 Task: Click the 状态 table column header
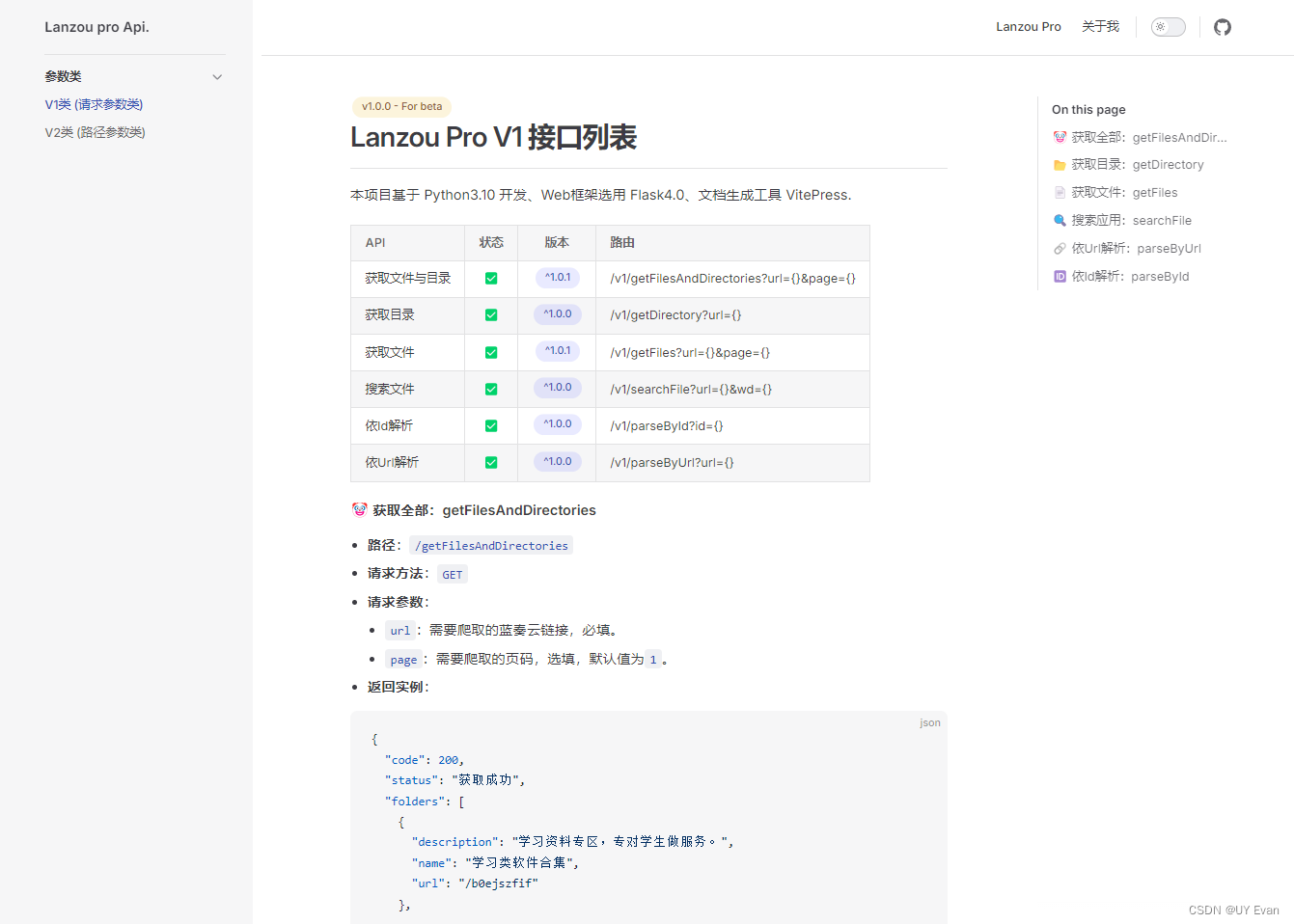pos(491,243)
